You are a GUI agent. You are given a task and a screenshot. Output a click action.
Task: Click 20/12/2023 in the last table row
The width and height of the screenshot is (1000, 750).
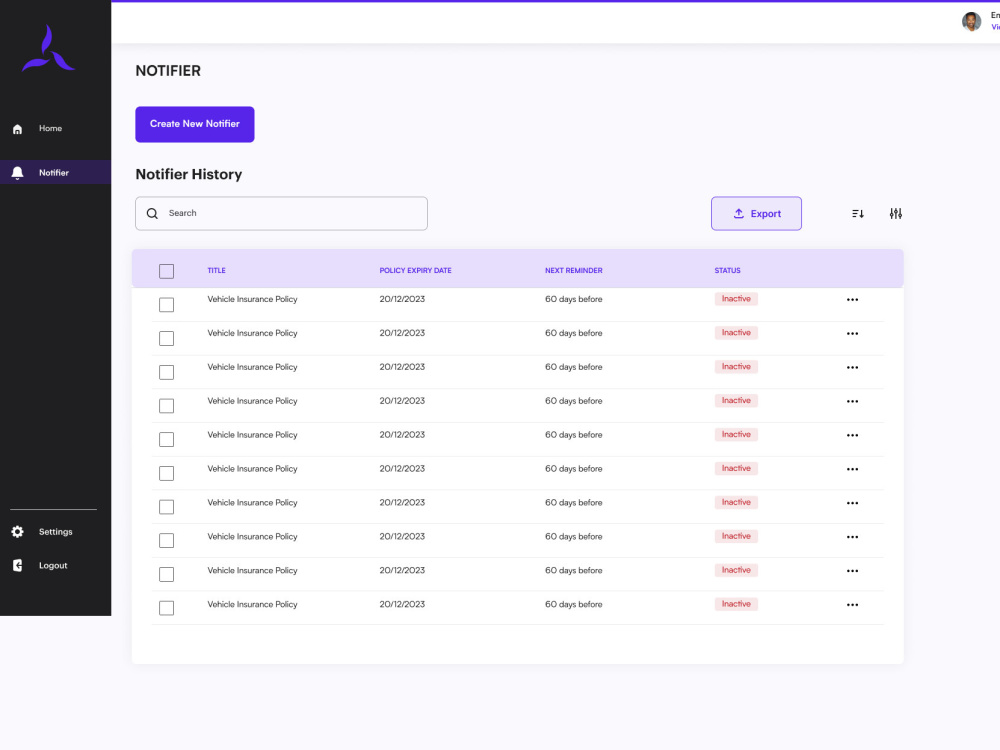click(x=402, y=604)
